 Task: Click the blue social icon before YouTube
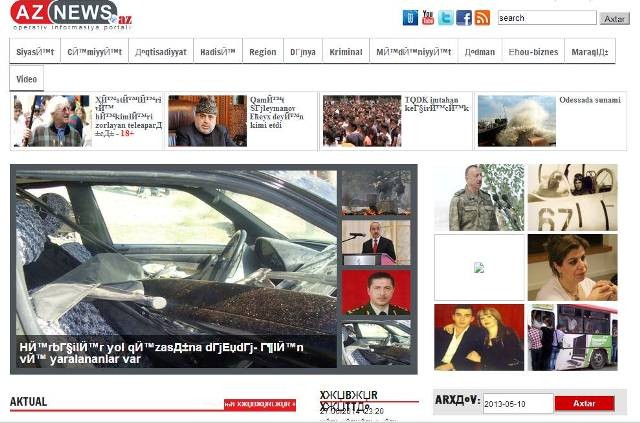click(410, 18)
